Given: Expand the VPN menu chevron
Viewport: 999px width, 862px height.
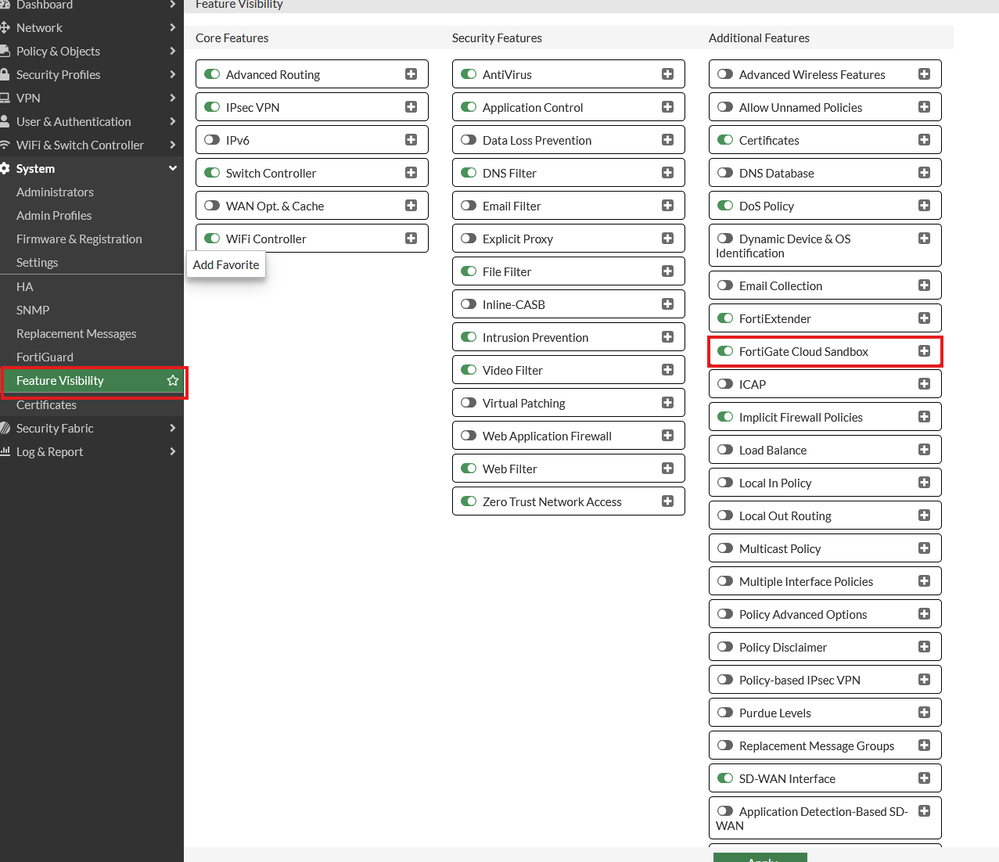Looking at the screenshot, I should tap(173, 98).
